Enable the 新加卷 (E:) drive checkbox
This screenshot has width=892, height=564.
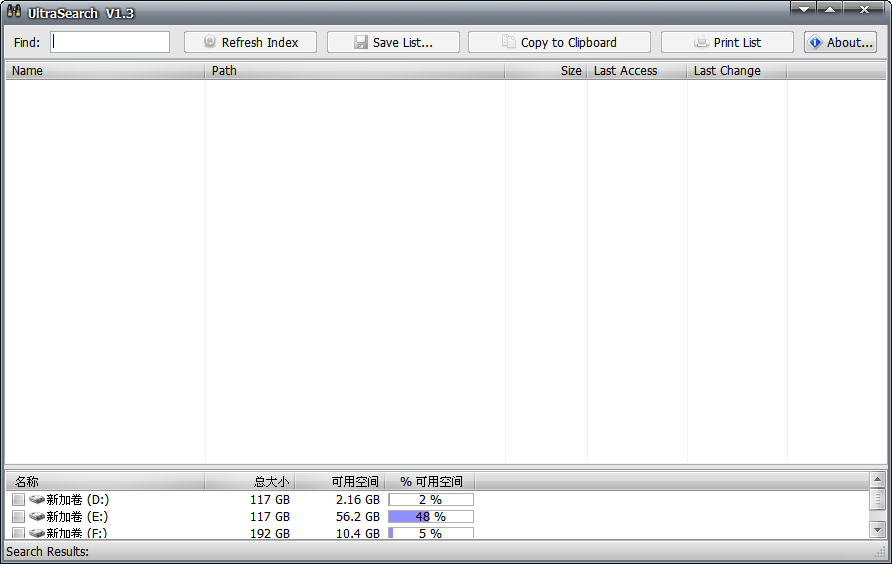19,517
